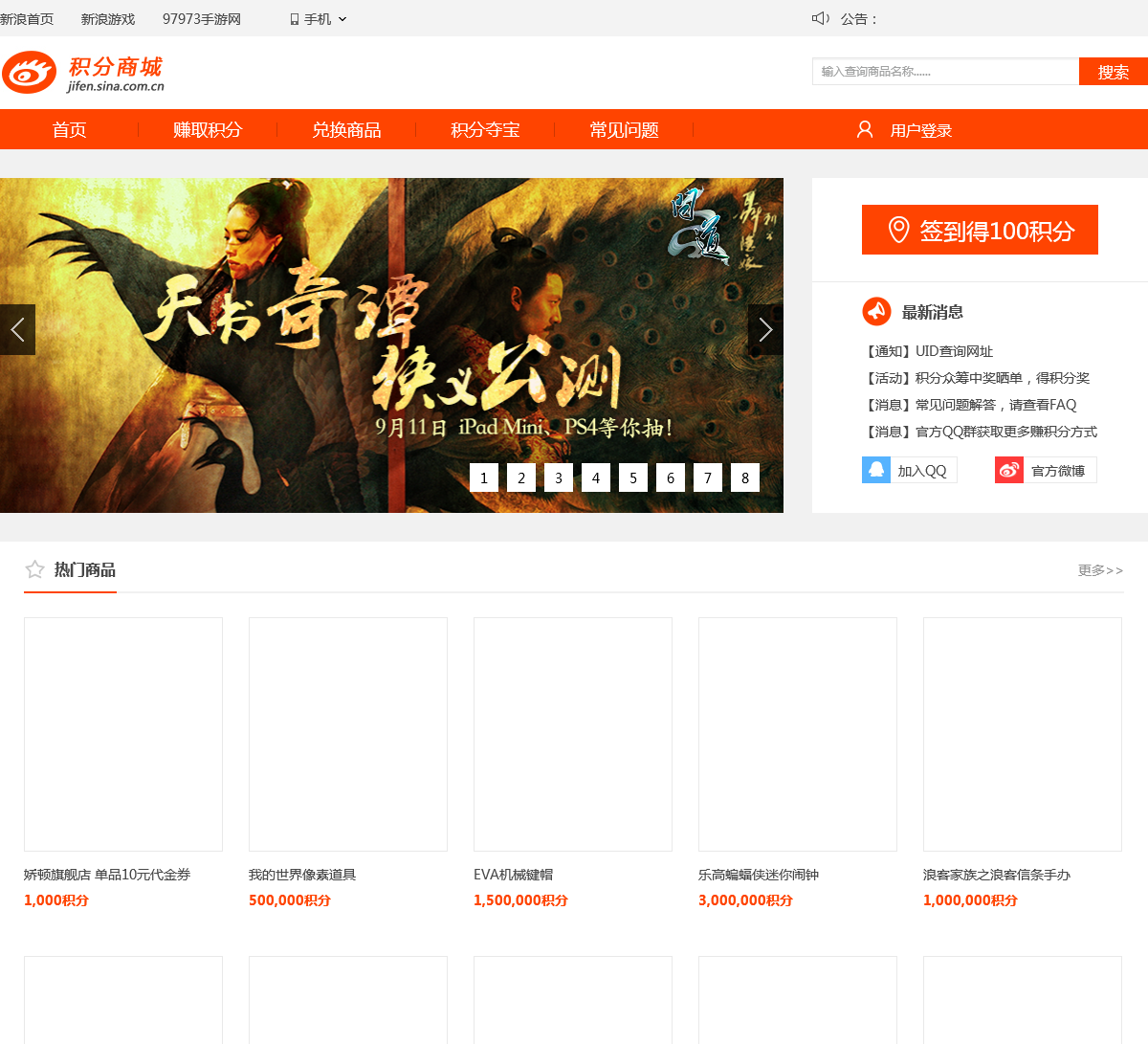Screen dimensions: 1148x1044
Task: Open the 积分夺宝 nav tab
Action: point(485,129)
